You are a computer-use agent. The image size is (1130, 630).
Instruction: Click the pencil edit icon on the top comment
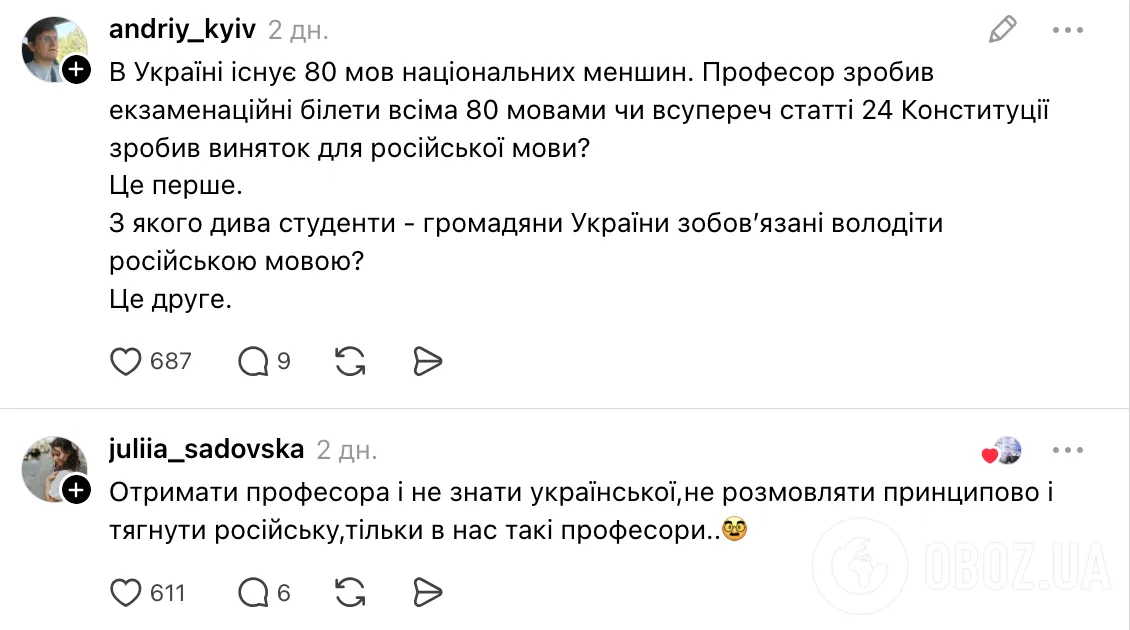pos(1004,31)
